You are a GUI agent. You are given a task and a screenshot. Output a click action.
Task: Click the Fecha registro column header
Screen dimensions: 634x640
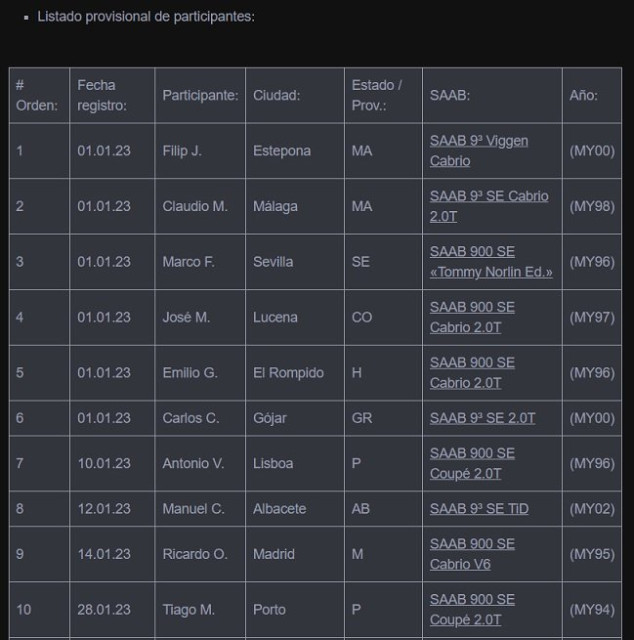pyautogui.click(x=112, y=95)
